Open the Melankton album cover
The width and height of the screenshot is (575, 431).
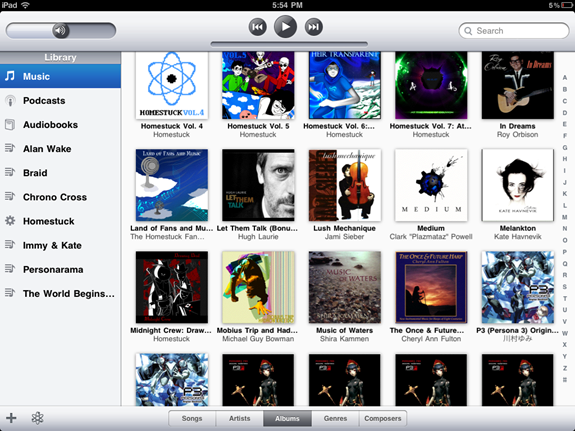pos(518,185)
